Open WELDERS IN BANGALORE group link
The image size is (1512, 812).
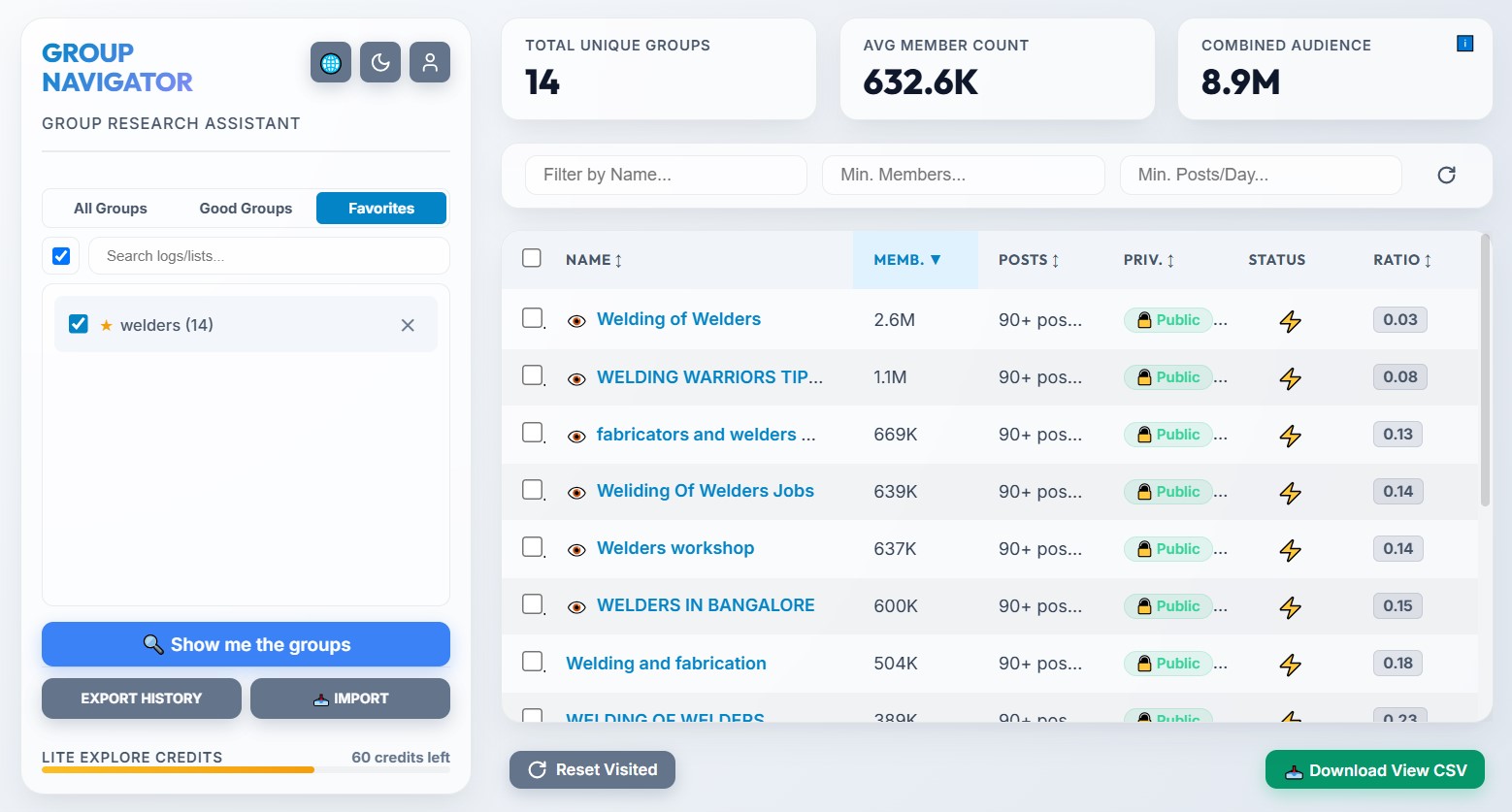click(706, 605)
